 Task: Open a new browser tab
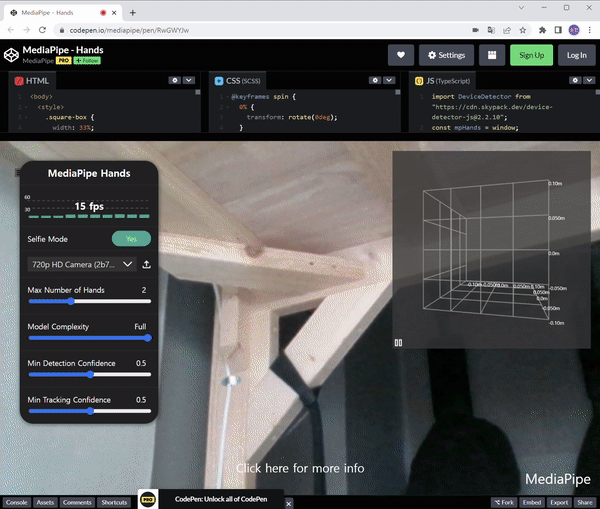tap(132, 13)
